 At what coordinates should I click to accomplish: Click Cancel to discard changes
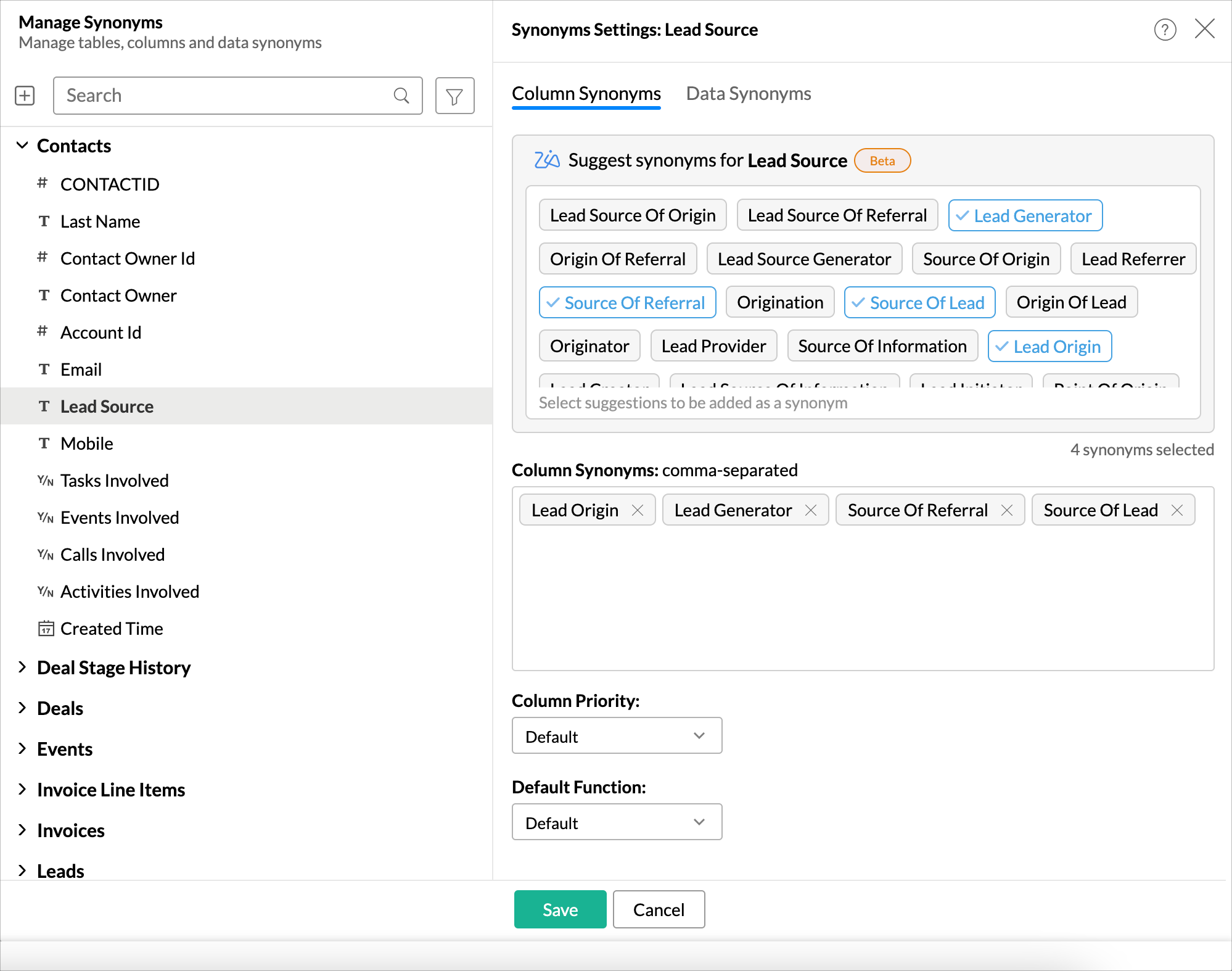659,909
